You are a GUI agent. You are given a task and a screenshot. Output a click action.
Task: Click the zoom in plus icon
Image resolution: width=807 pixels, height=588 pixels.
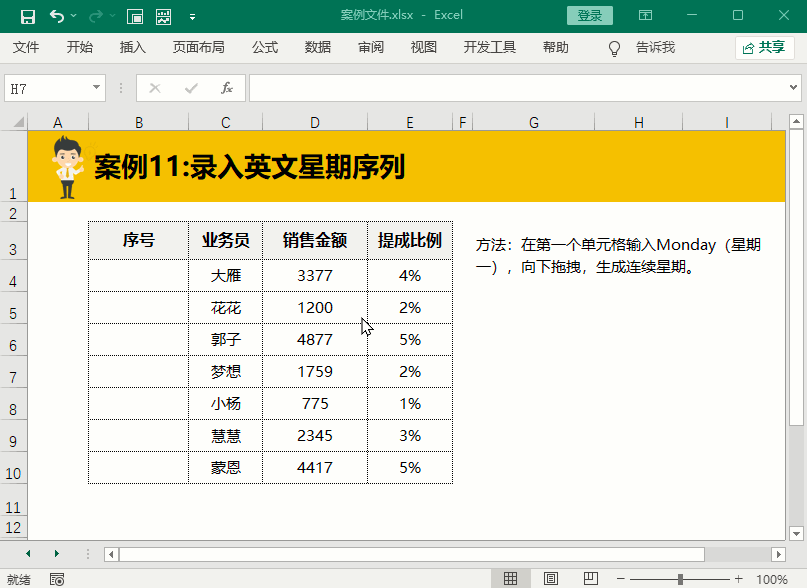(739, 579)
